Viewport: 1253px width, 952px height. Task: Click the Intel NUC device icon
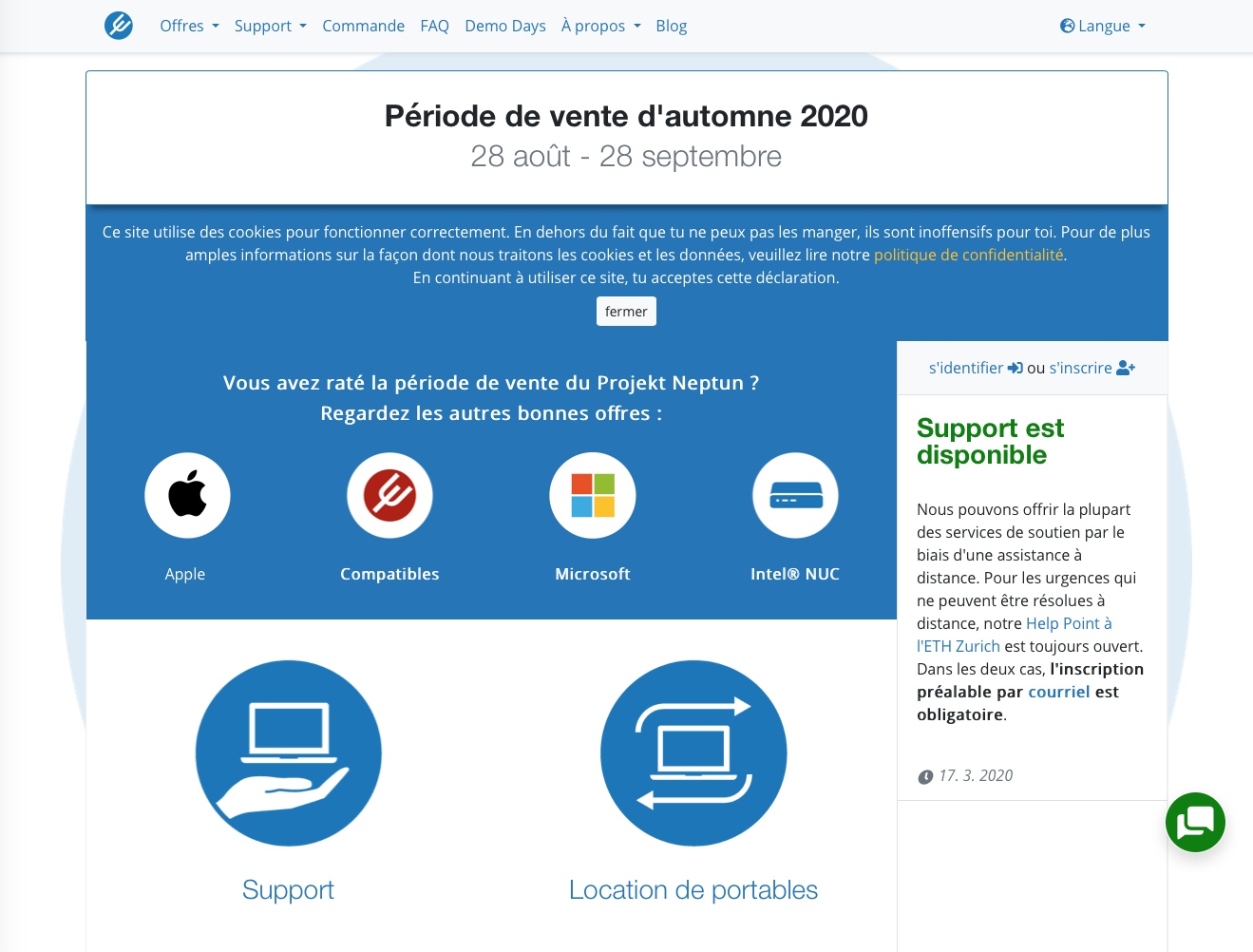pyautogui.click(x=795, y=495)
